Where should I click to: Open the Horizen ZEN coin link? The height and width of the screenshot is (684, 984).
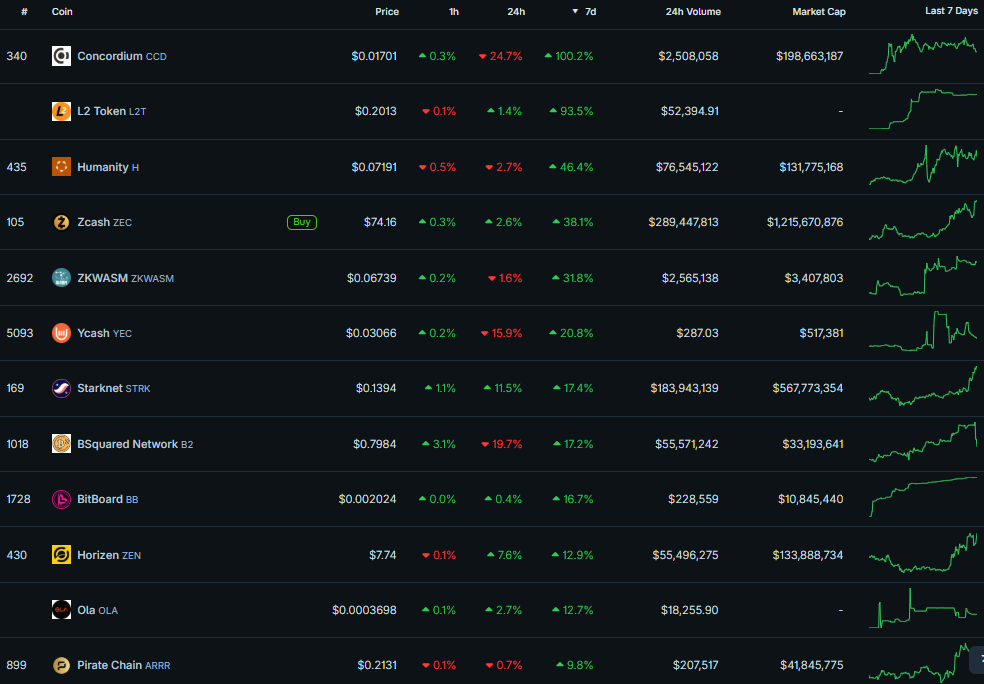pyautogui.click(x=108, y=555)
